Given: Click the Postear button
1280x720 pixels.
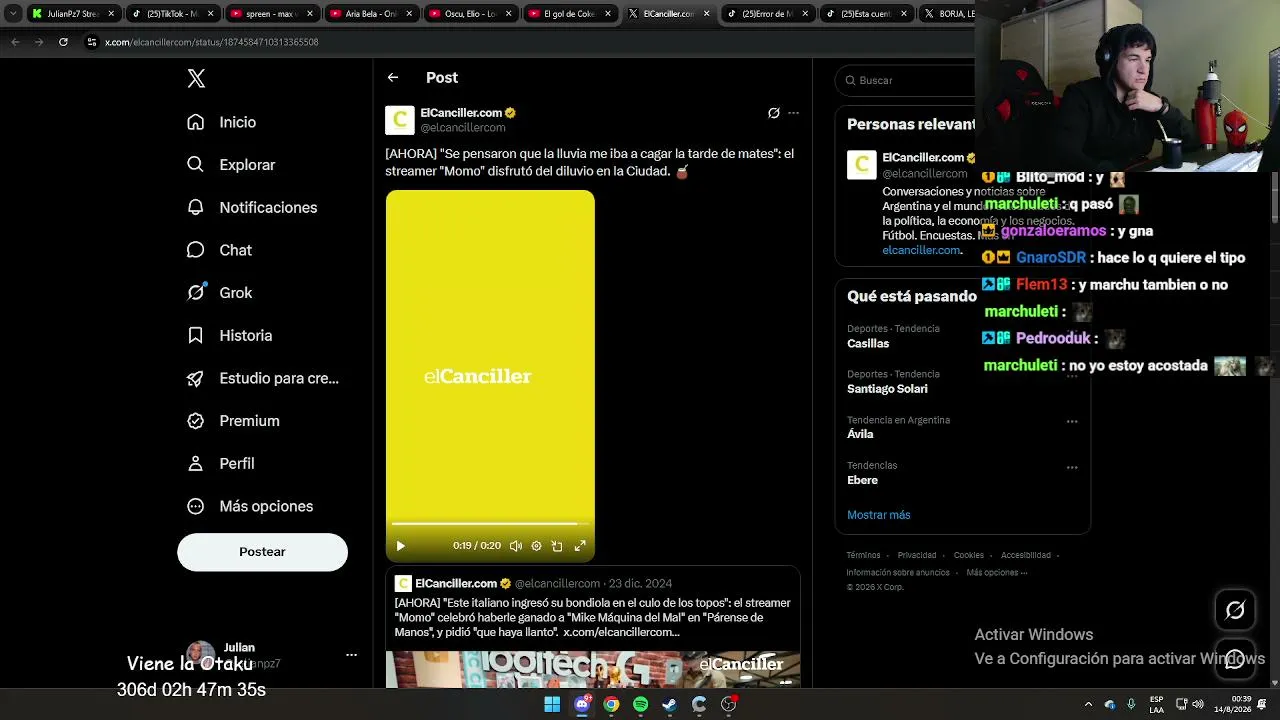Looking at the screenshot, I should point(262,552).
